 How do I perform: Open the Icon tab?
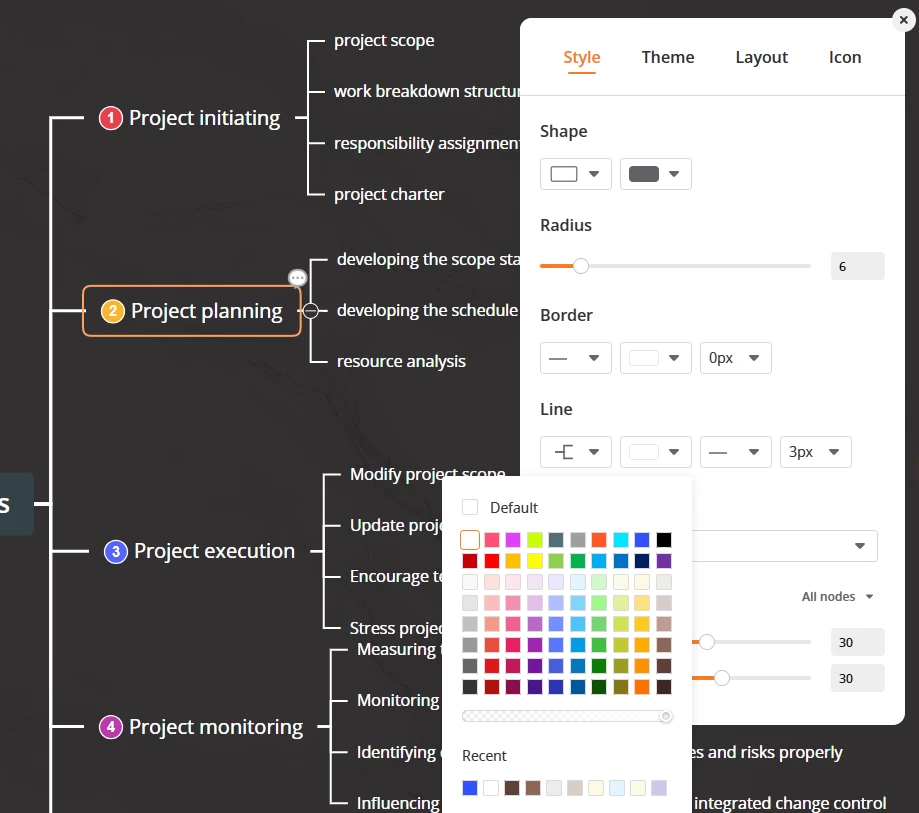[x=845, y=57]
